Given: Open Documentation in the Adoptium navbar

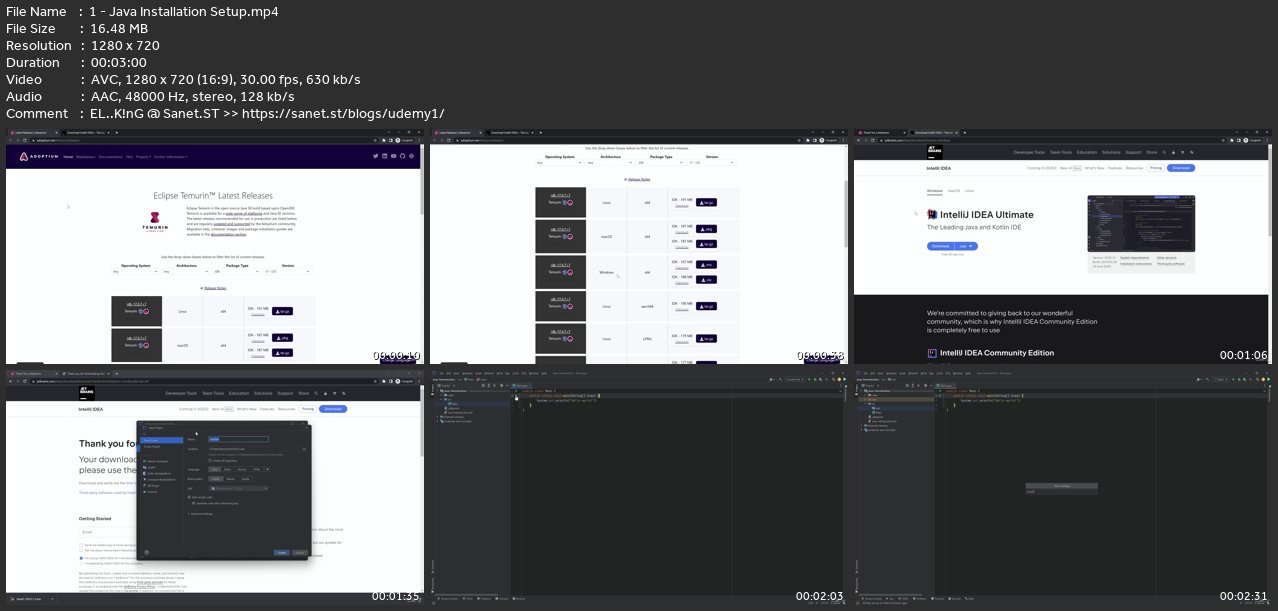Looking at the screenshot, I should tap(111, 157).
